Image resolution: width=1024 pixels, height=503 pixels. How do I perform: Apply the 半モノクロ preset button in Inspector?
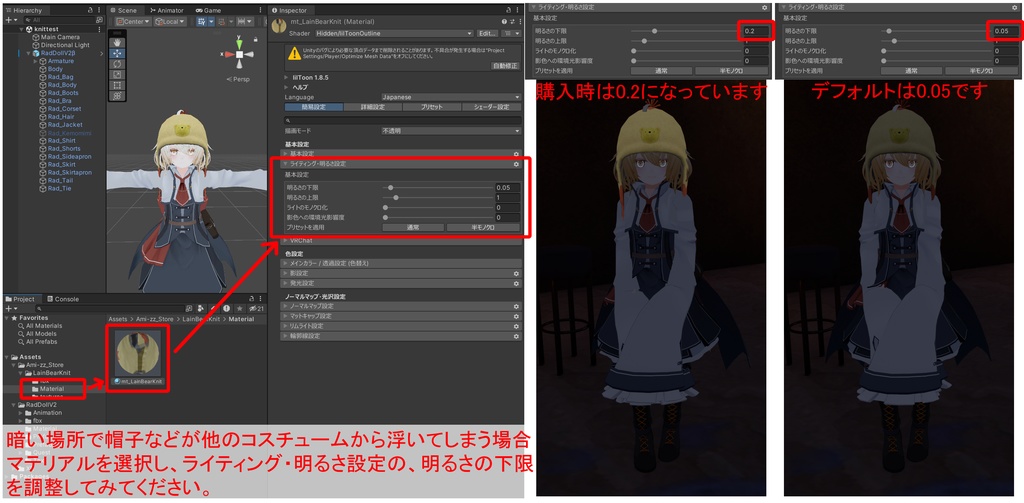click(483, 227)
